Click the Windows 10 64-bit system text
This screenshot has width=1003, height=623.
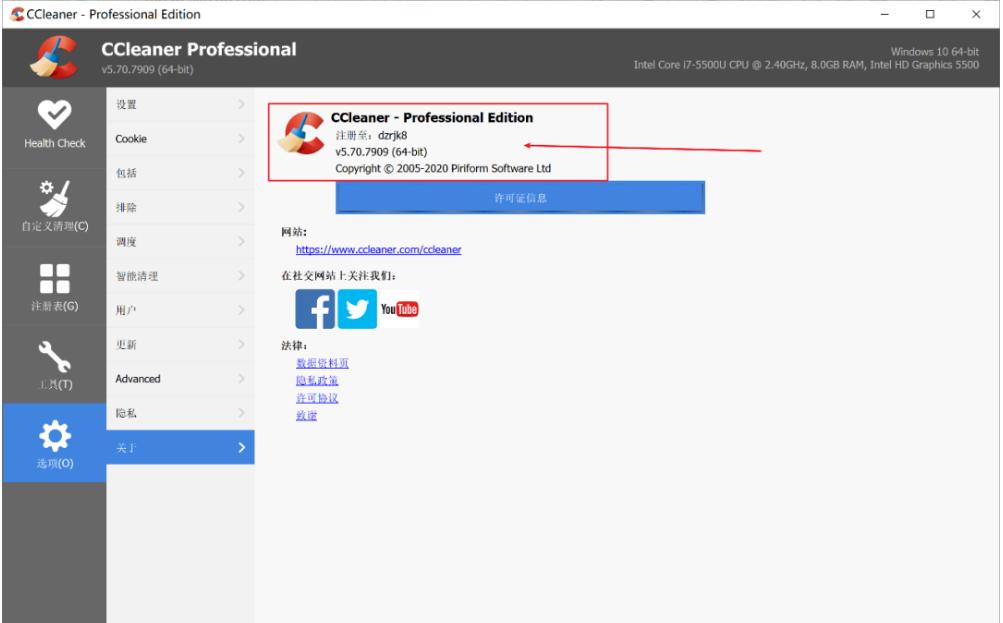click(935, 52)
